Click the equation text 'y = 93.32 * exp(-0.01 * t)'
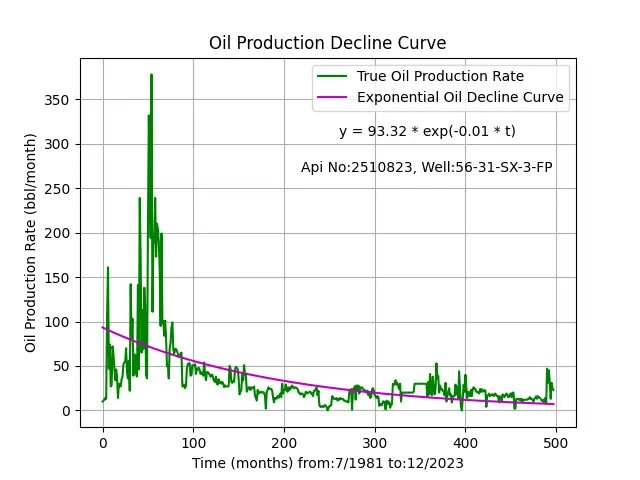Image resolution: width=640 pixels, height=480 pixels. pyautogui.click(x=427, y=131)
